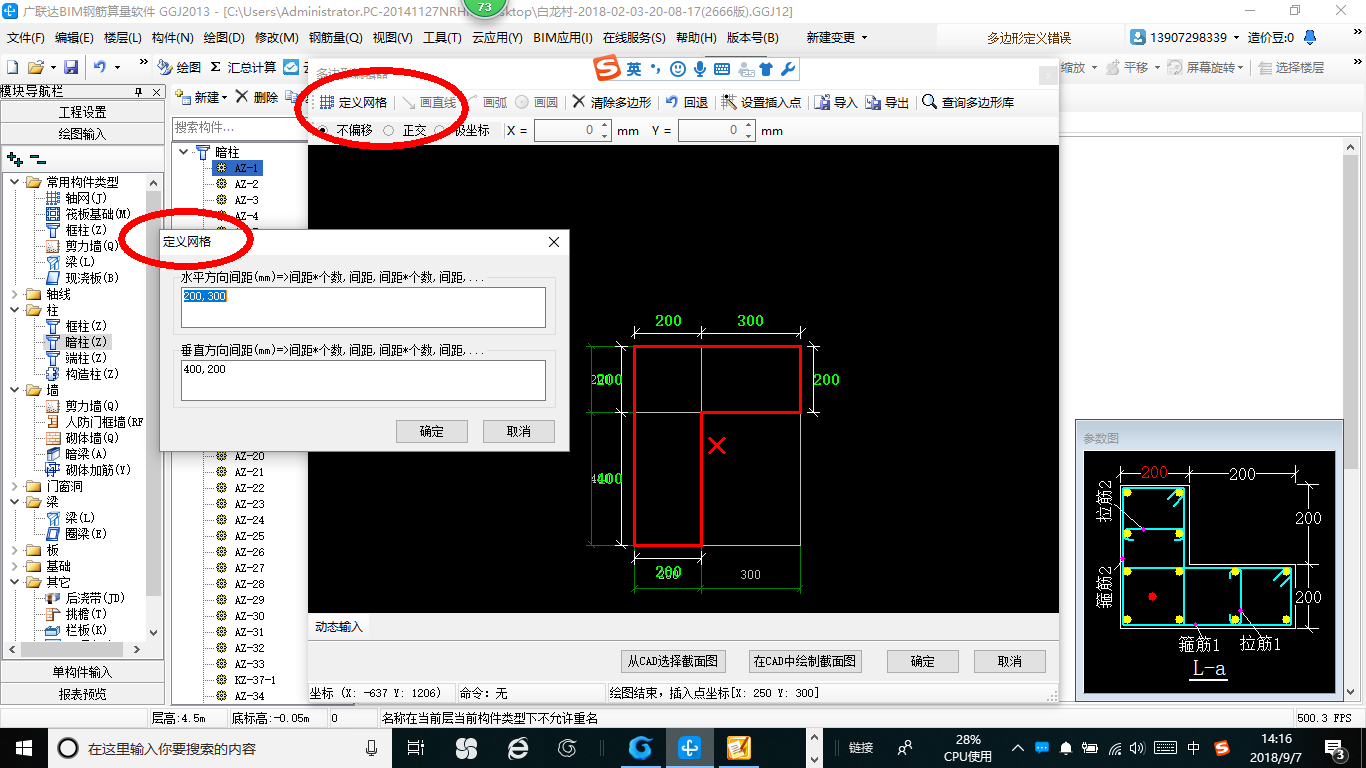The width and height of the screenshot is (1366, 768).
Task: Click 取消 in the 定义网格 dialog
Action: tap(519, 431)
